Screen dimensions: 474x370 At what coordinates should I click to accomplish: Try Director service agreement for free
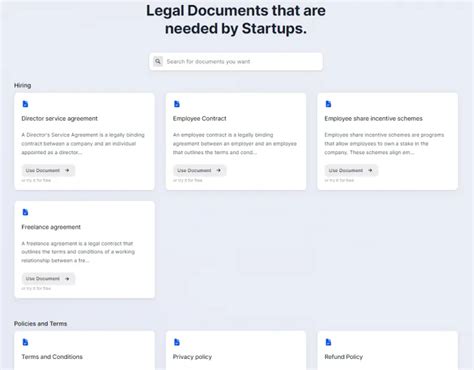click(36, 180)
